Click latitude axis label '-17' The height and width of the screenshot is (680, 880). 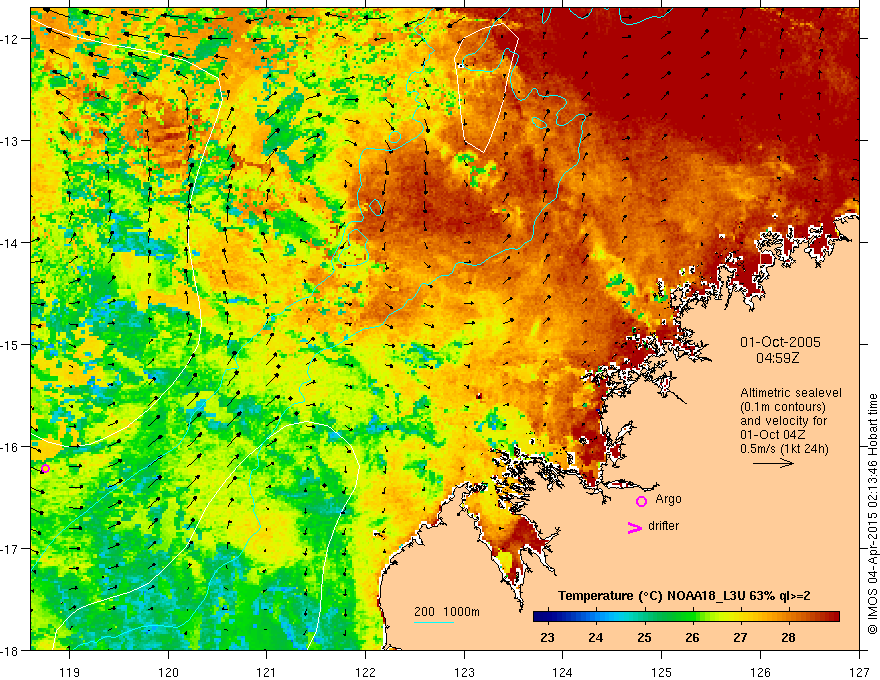(x=10, y=549)
